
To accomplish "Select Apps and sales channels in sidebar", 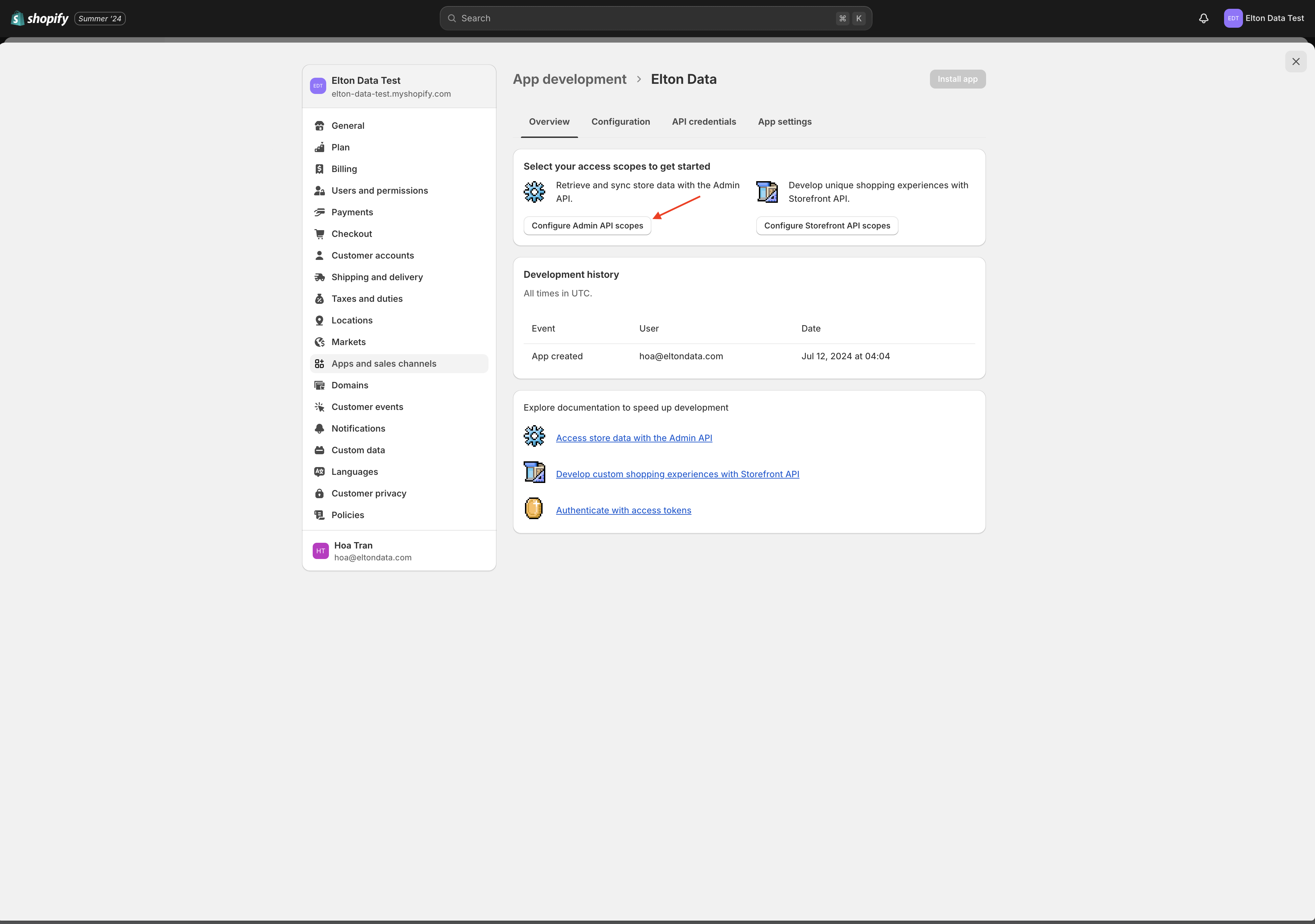I will tap(383, 363).
